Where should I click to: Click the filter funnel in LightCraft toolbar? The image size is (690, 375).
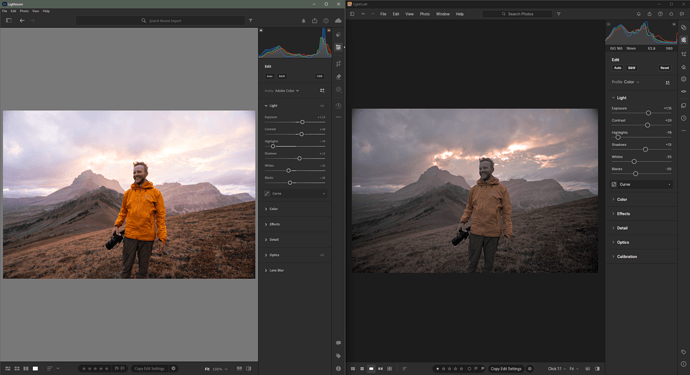[x=558, y=14]
